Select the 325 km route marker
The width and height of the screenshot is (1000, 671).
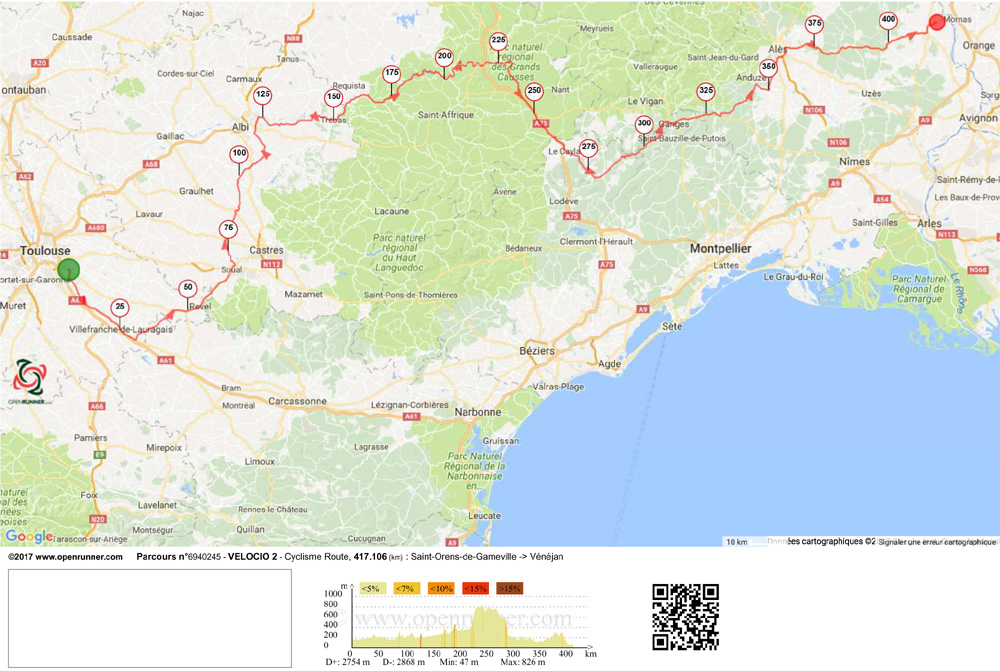(706, 91)
